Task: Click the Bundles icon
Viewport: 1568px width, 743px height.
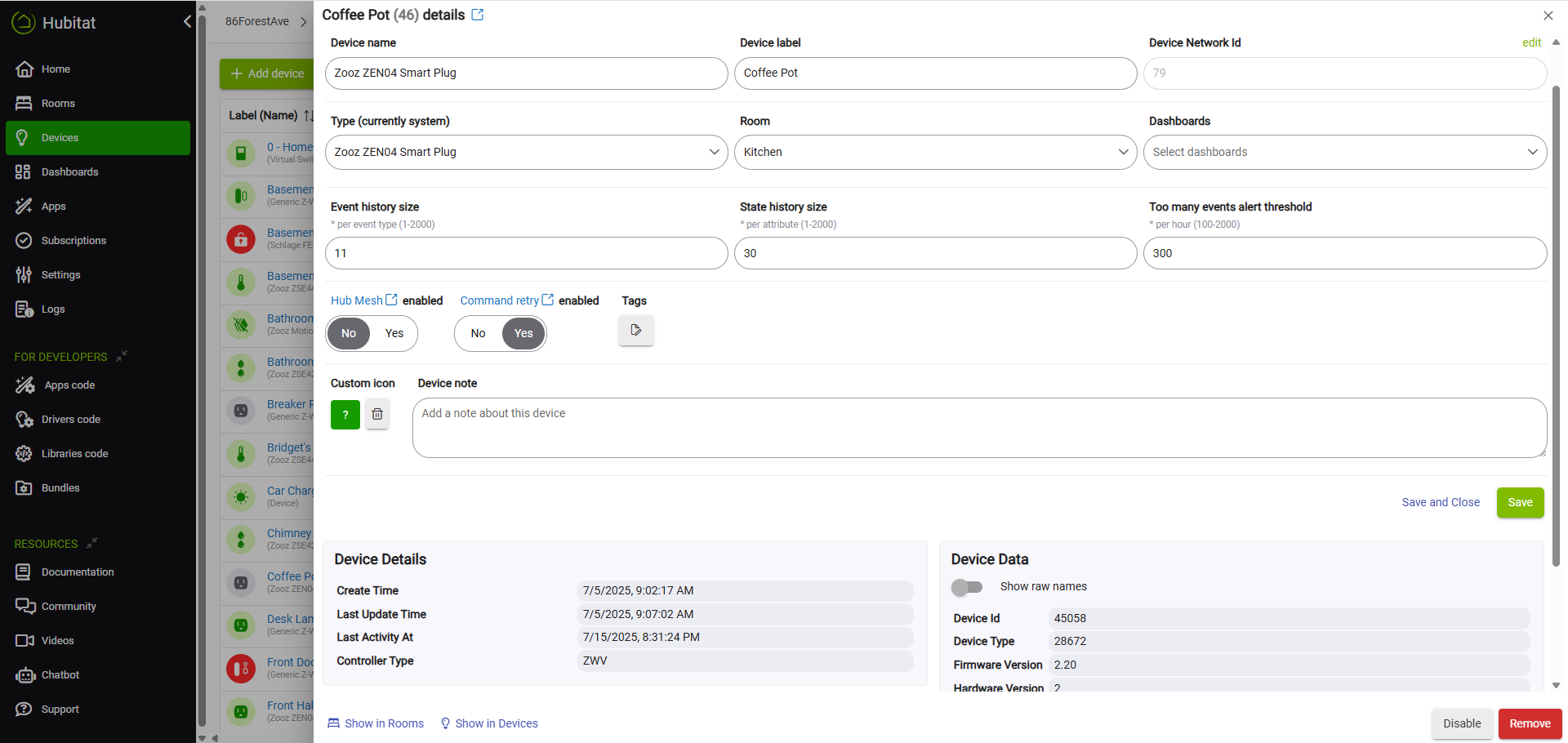Action: (24, 488)
